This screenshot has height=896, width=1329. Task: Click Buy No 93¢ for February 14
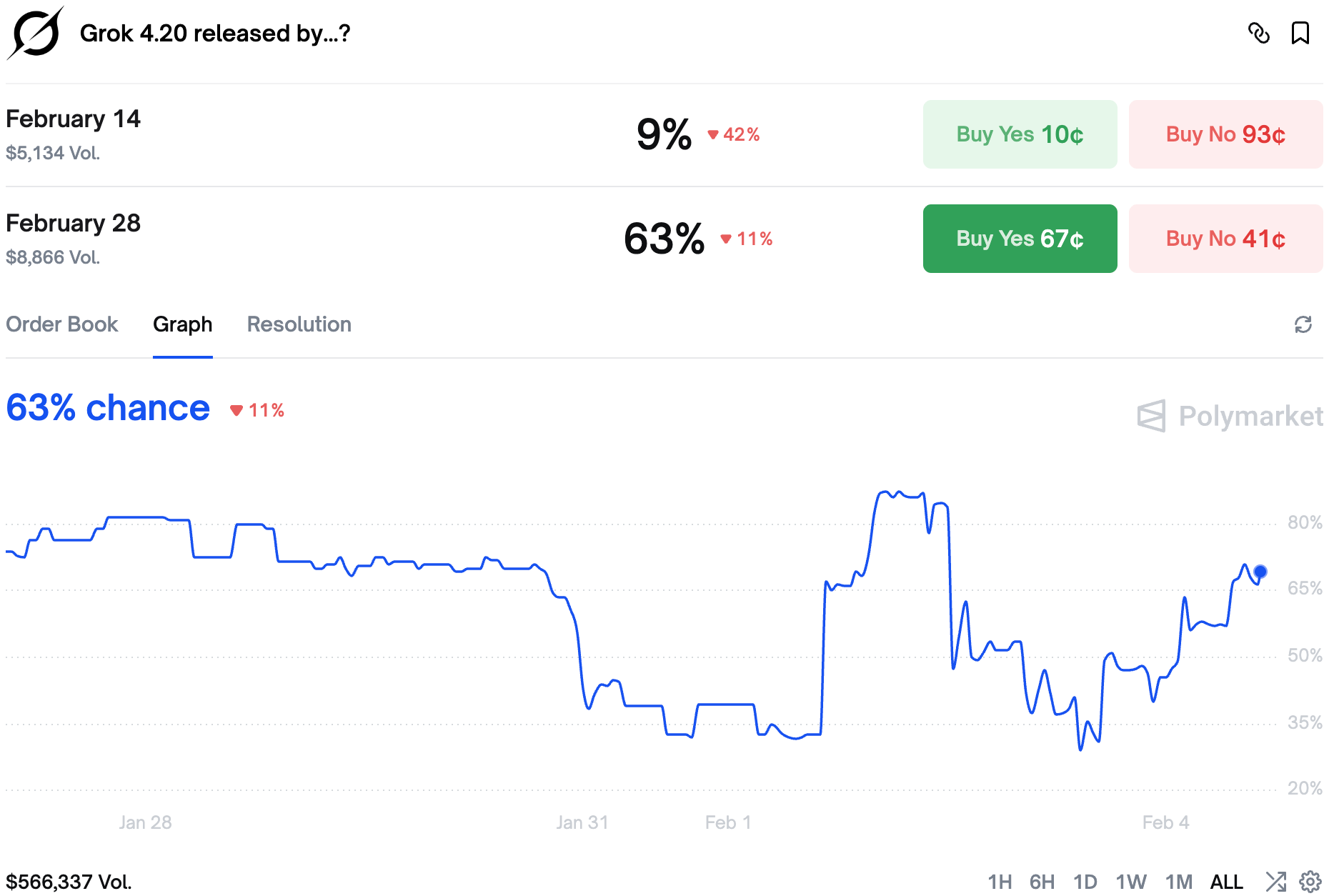[1225, 134]
